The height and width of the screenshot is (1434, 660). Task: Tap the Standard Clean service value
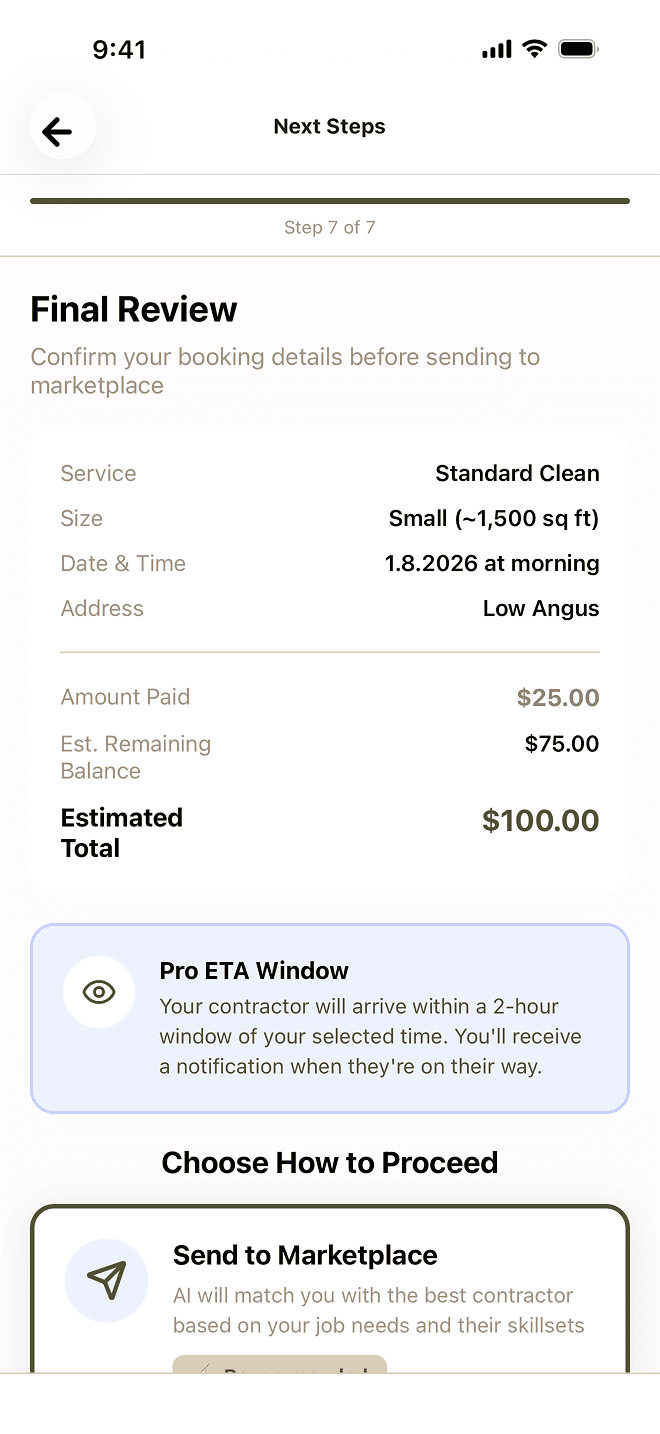(517, 474)
